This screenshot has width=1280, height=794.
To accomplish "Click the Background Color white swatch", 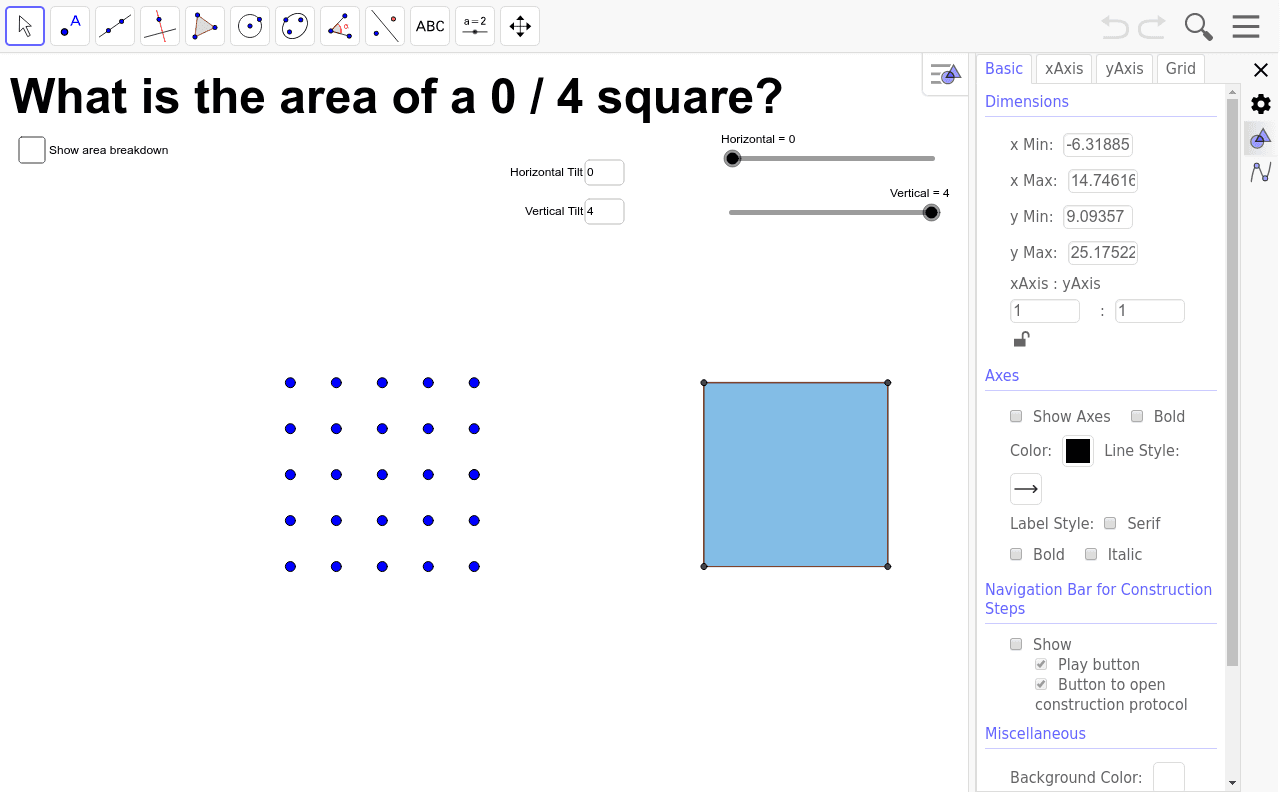I will pos(1169,777).
